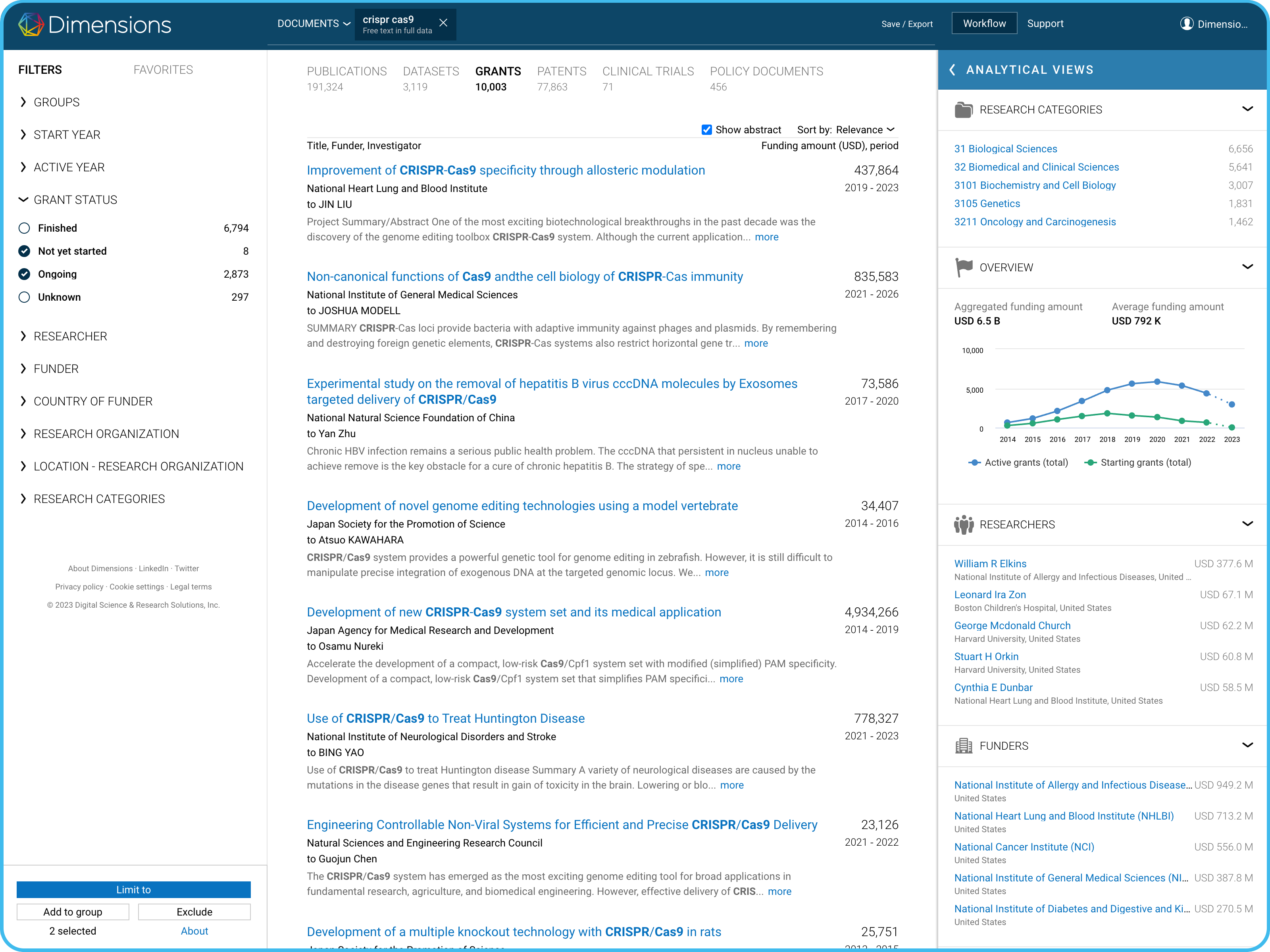This screenshot has width=1270, height=952.
Task: Remove the crispr cas9 search term
Action: [x=443, y=23]
